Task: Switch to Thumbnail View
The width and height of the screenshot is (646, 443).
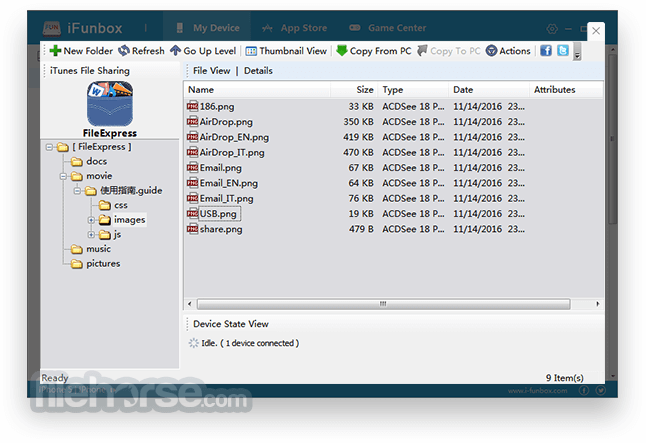Action: 286,51
